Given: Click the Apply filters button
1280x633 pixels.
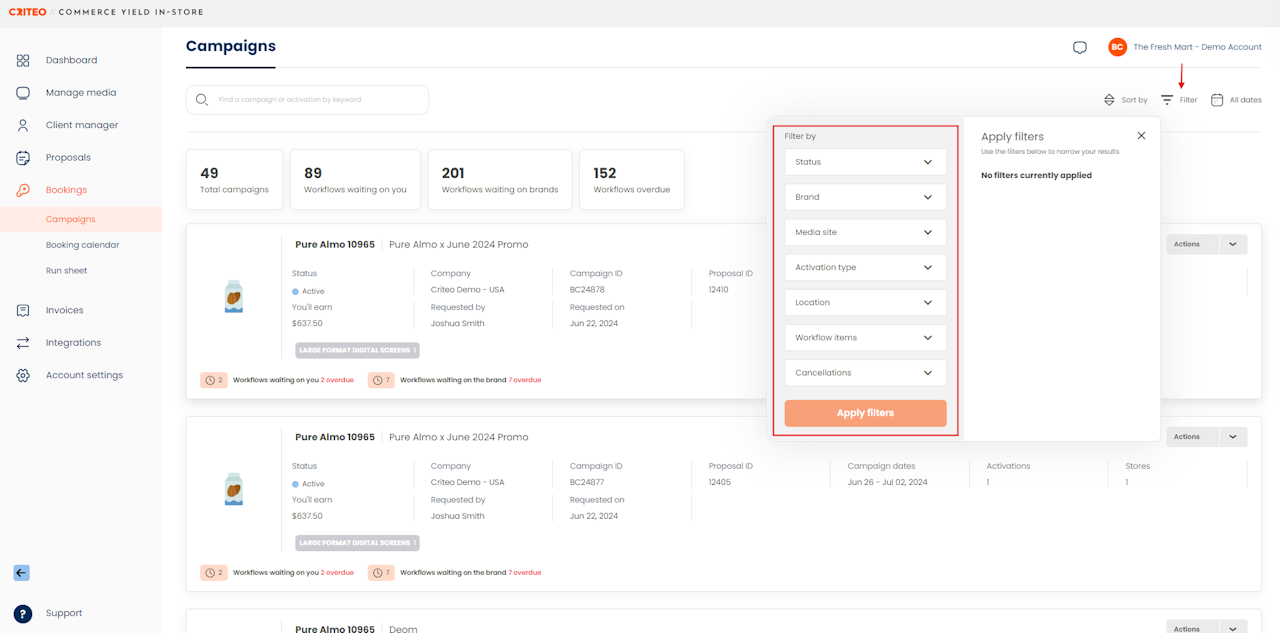Looking at the screenshot, I should click(x=865, y=413).
